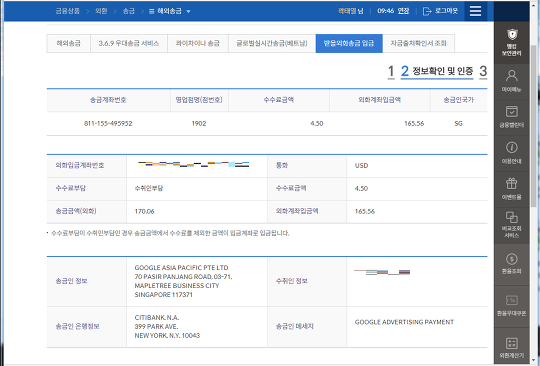Go to 금융상품 in the breadcrumb
Screen dimensions: 540x366
coord(68,11)
